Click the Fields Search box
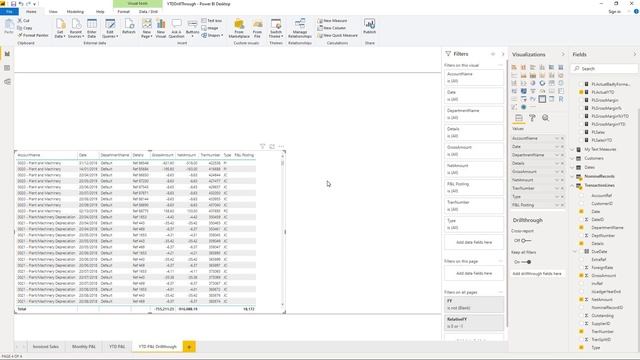This screenshot has width=640, height=360. (x=604, y=69)
